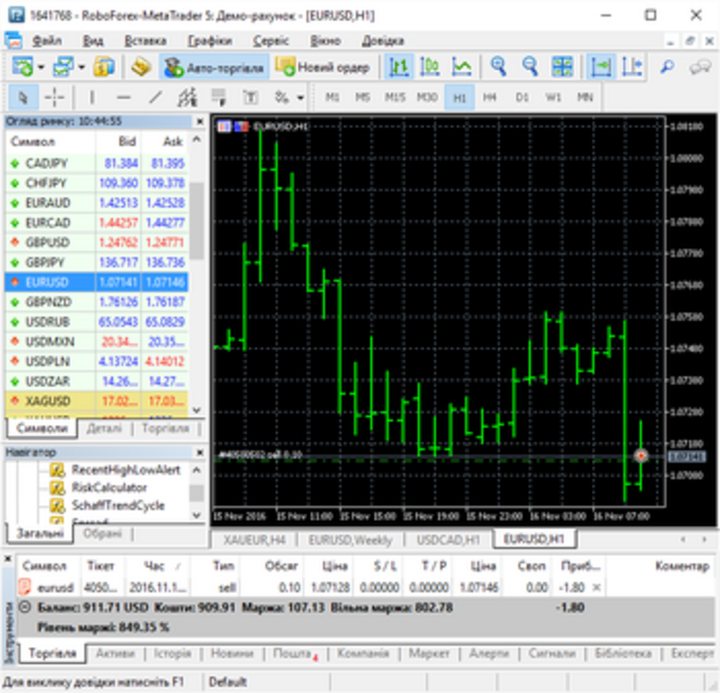Open the EURUSD,Weekly chart tab

click(x=350, y=541)
